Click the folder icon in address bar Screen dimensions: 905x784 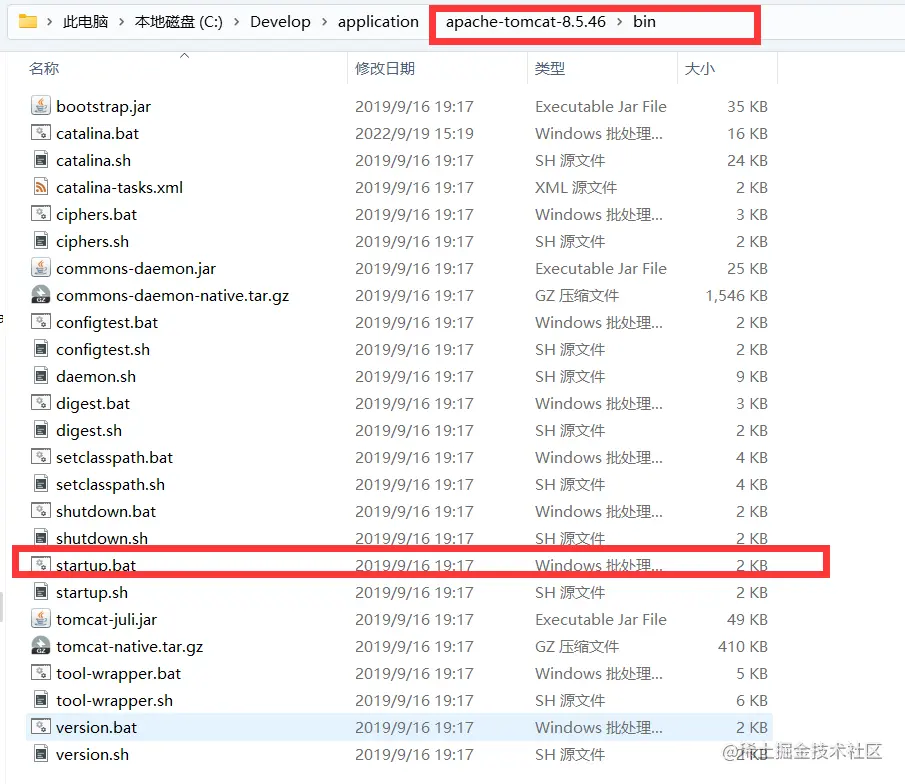click(x=28, y=22)
